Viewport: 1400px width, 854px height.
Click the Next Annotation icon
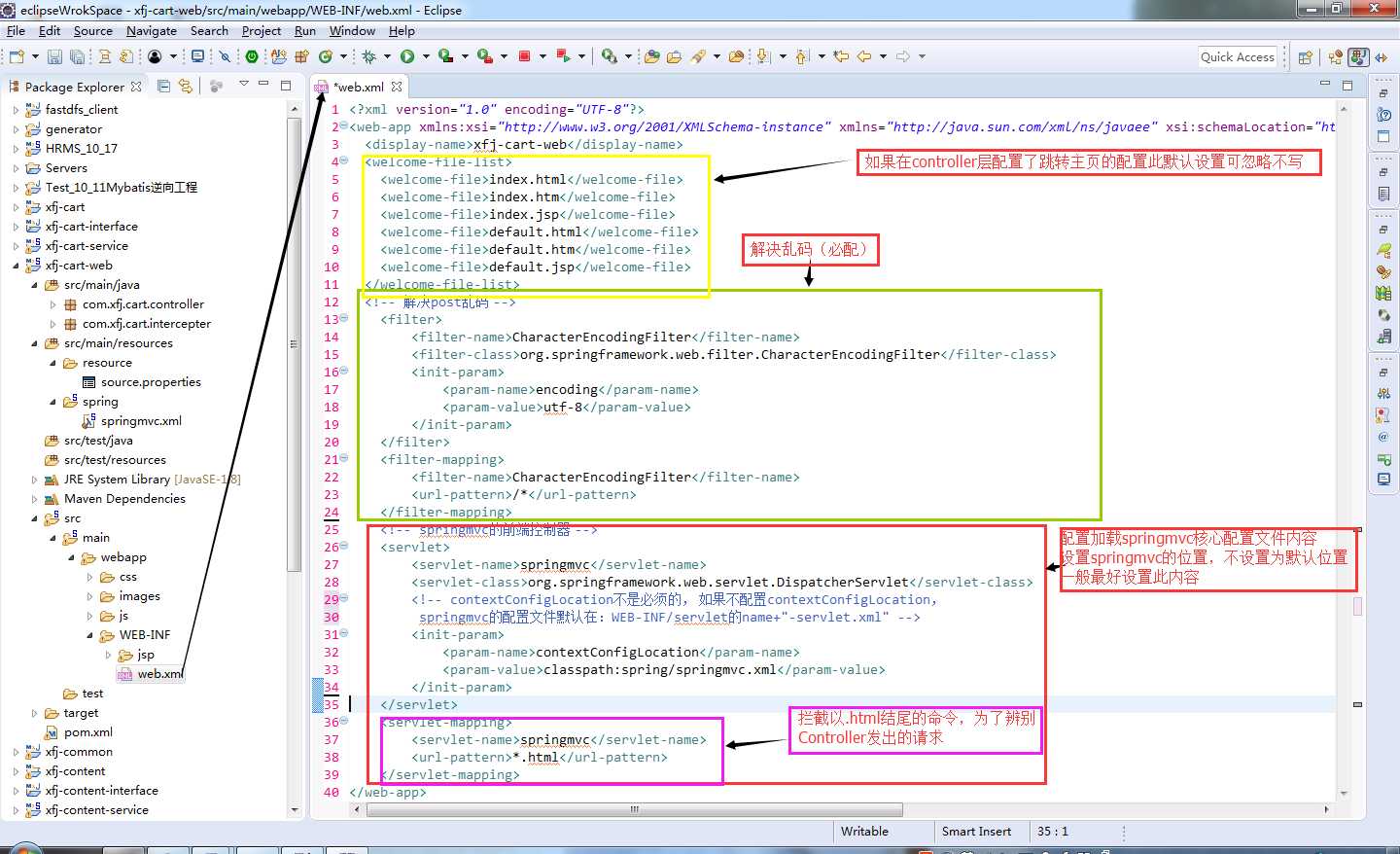click(x=763, y=56)
